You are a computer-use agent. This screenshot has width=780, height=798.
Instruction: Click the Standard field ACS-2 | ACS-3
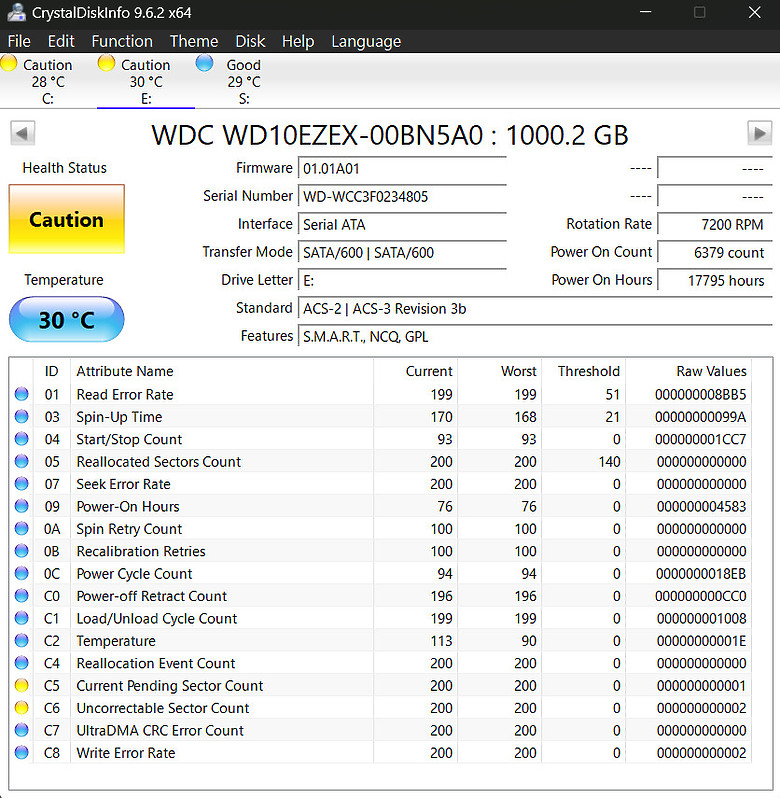pyautogui.click(x=535, y=308)
